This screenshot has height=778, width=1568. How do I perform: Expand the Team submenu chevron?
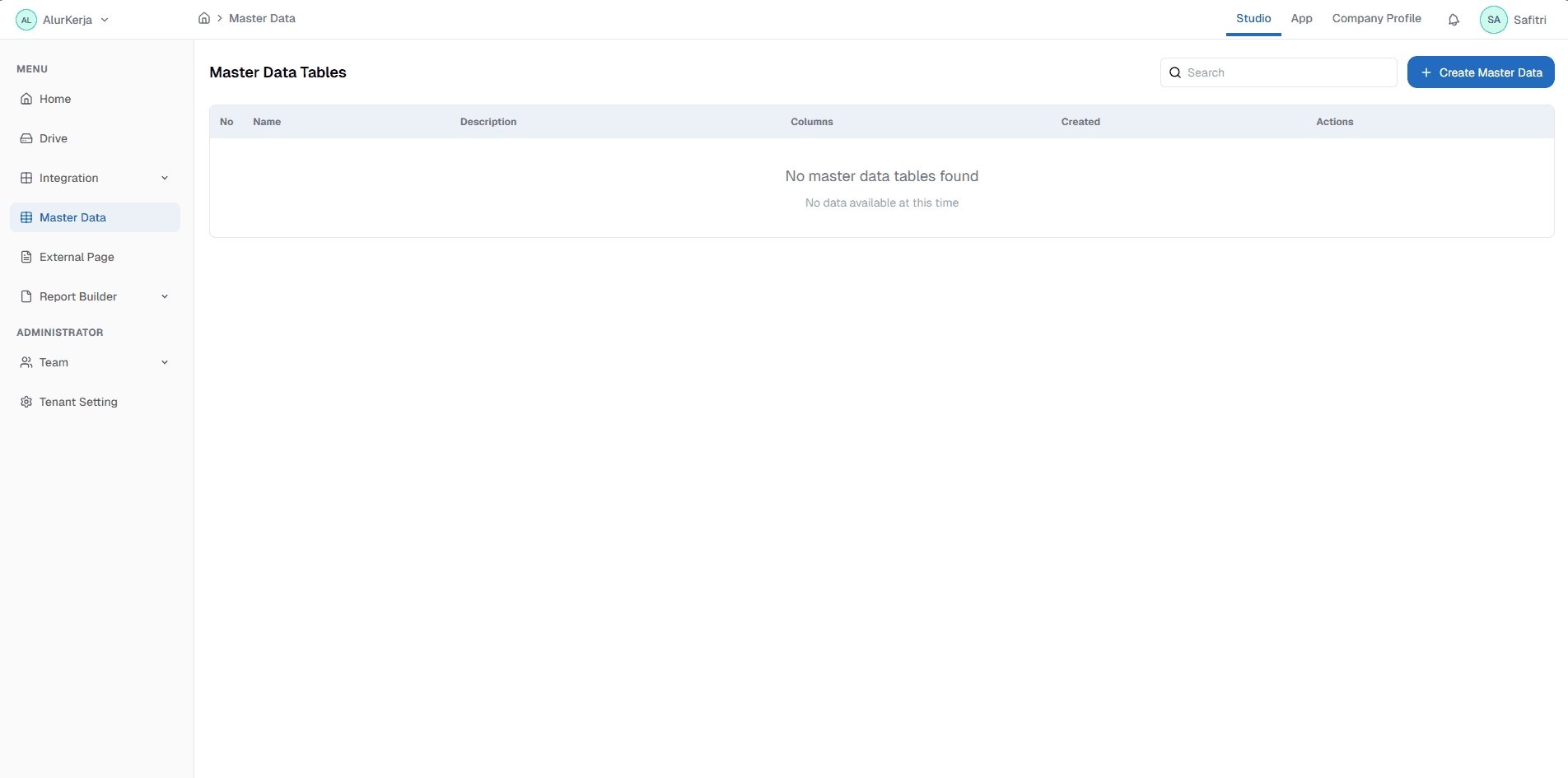point(165,362)
